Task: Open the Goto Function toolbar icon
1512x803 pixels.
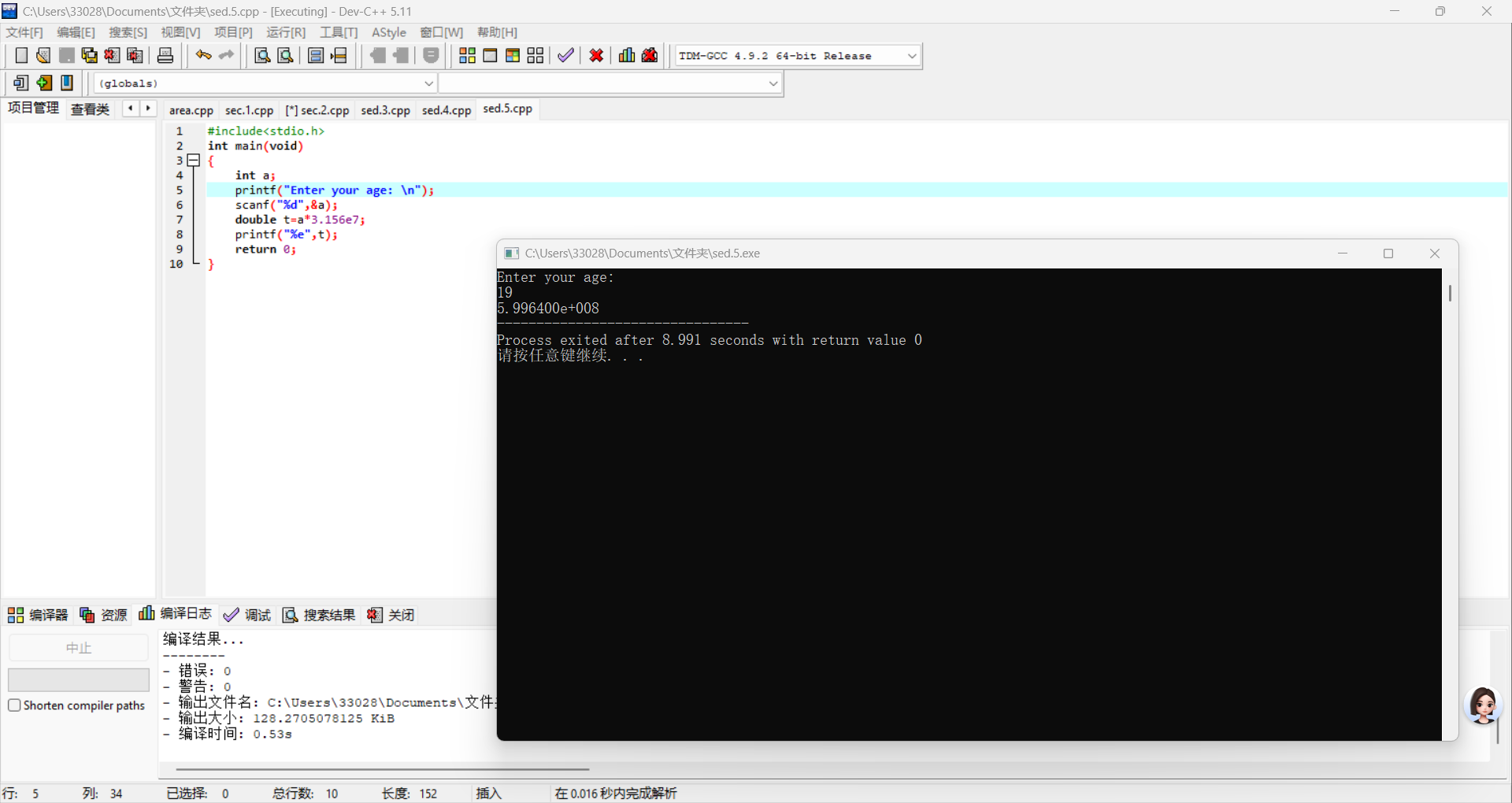Action: point(316,55)
